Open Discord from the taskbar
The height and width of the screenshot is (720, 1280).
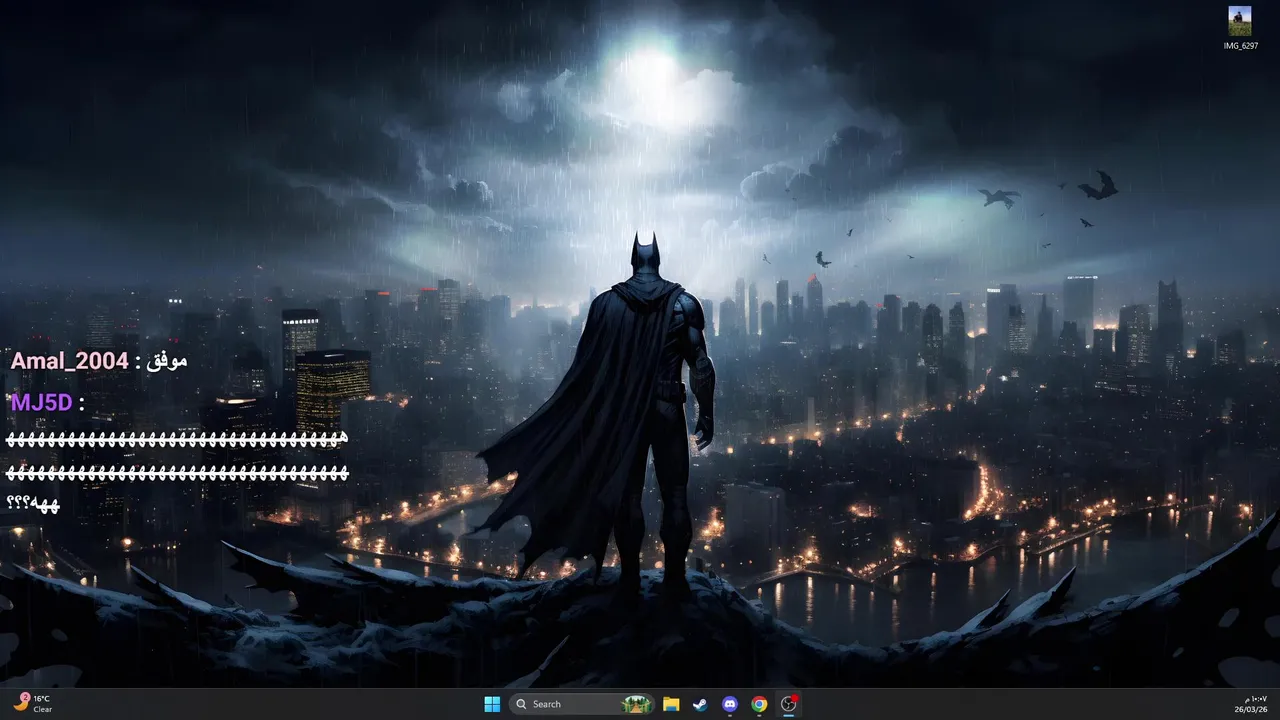(730, 704)
